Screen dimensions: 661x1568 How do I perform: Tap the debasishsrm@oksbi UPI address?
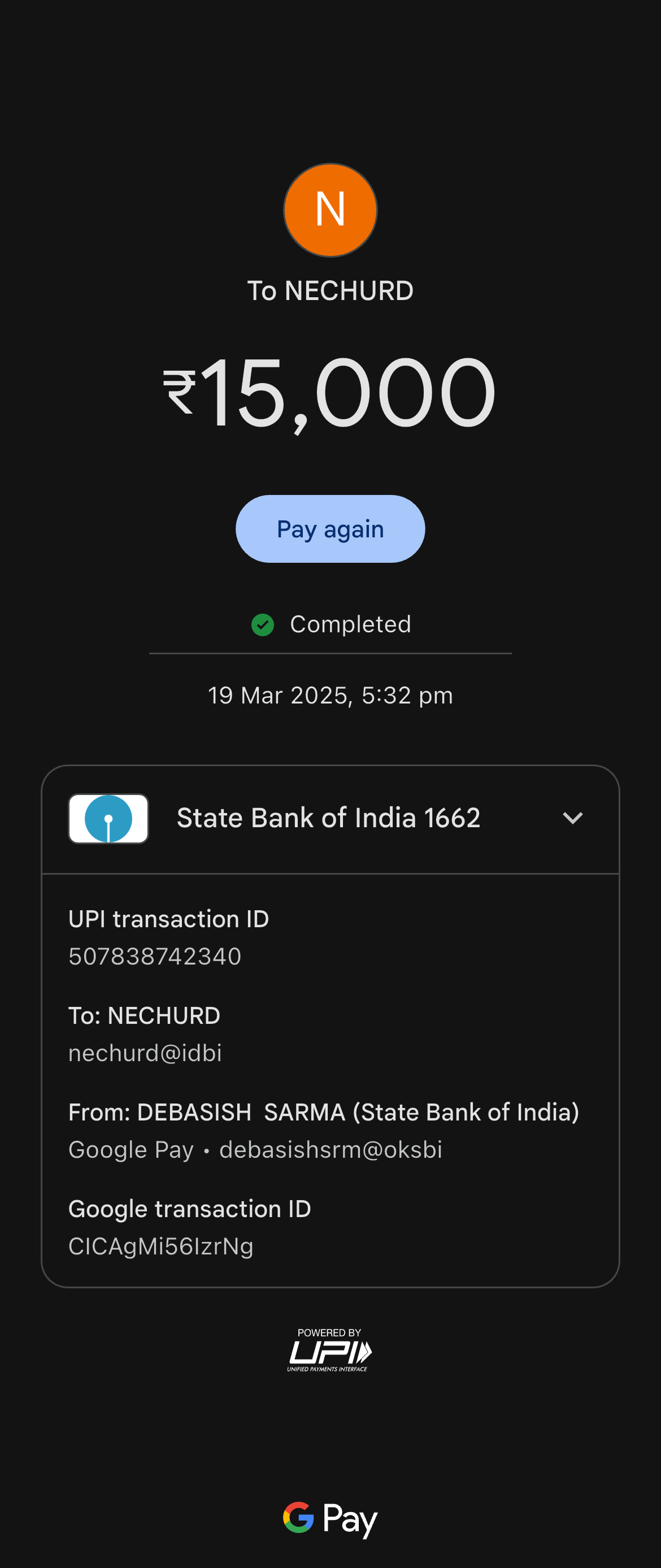330,1150
